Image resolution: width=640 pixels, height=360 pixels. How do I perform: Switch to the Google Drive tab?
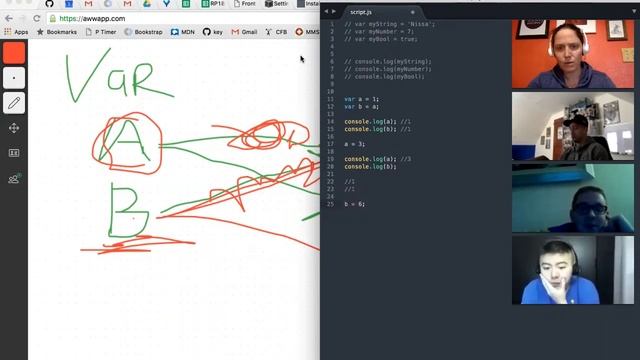147,4
